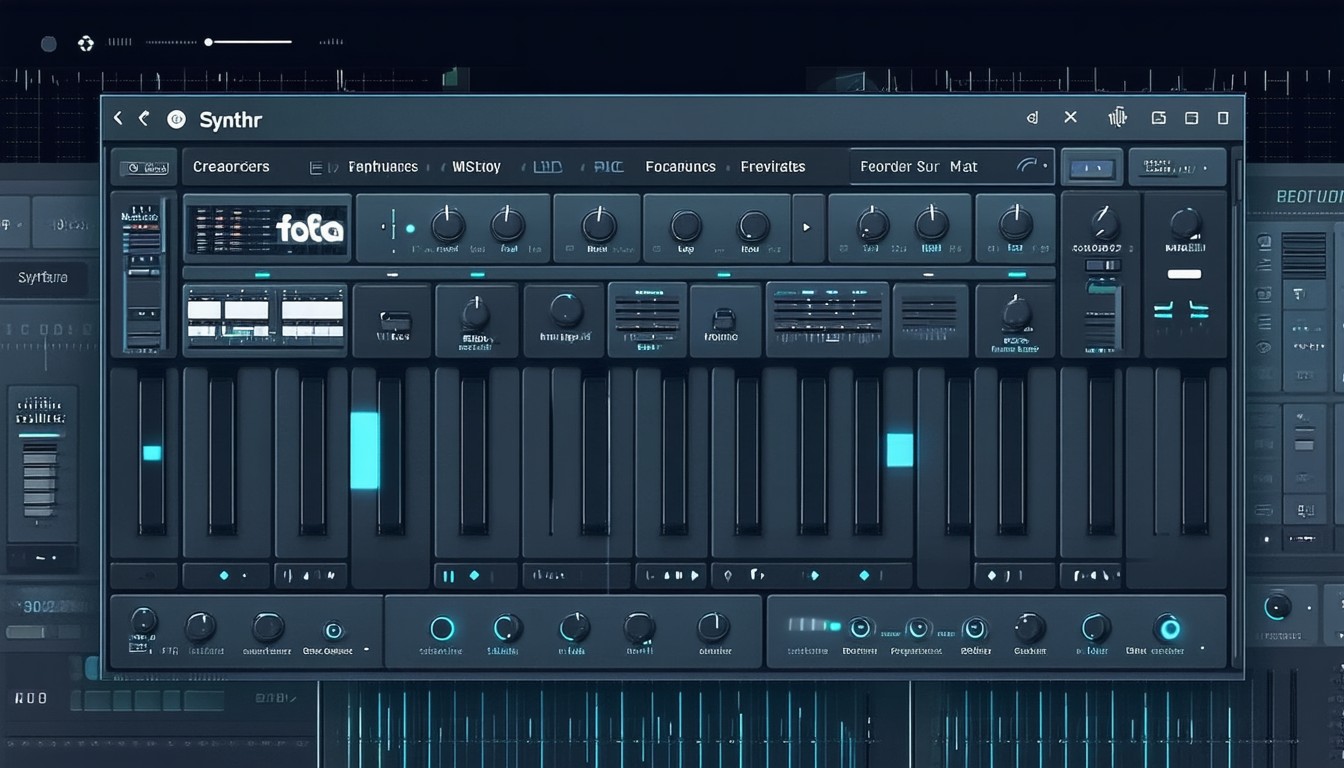Image resolution: width=1344 pixels, height=768 pixels.
Task: Click the round Synthr logo icon
Action: [x=177, y=120]
